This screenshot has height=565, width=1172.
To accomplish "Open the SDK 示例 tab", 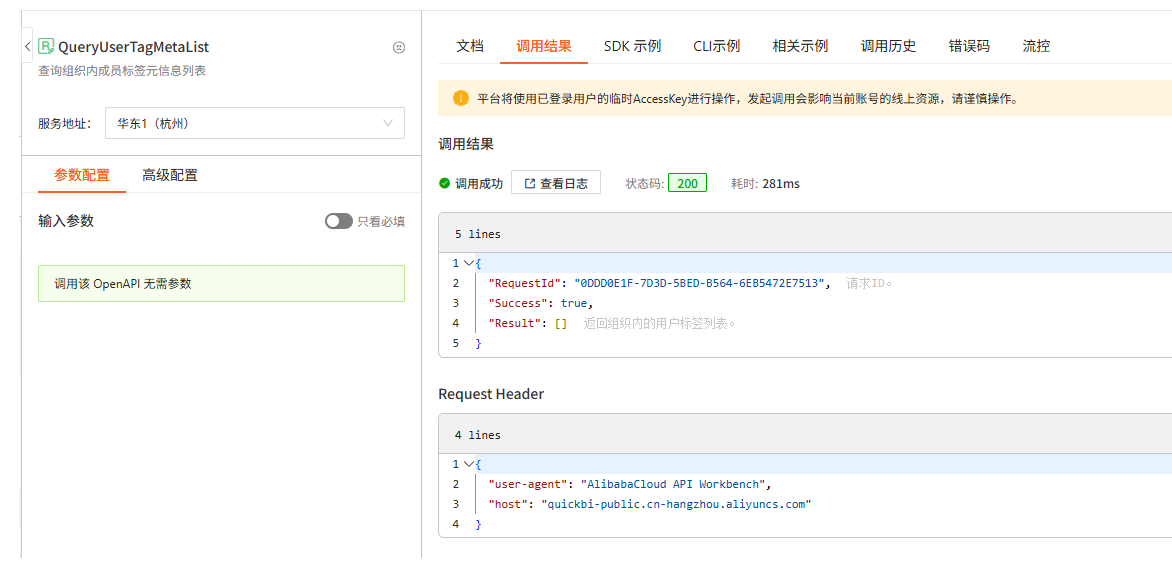I will point(632,46).
